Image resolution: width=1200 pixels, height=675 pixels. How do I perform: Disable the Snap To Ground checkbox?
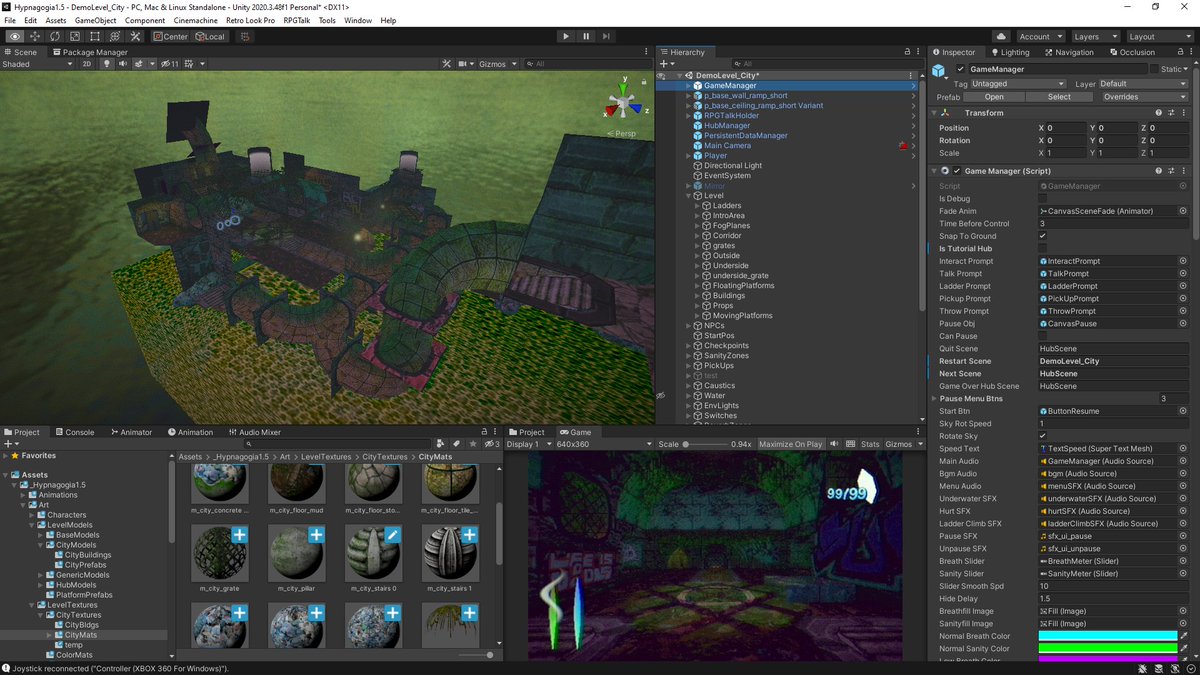coord(1043,236)
